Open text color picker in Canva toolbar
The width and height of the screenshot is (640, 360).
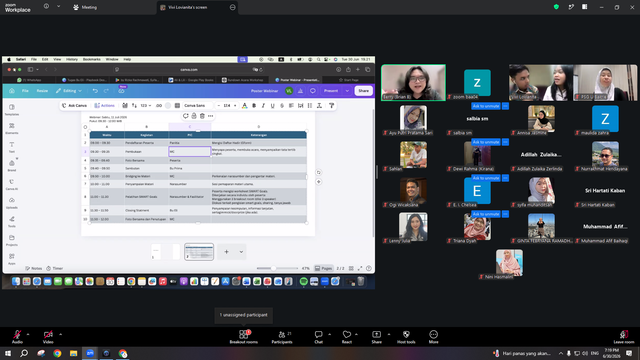coord(244,105)
